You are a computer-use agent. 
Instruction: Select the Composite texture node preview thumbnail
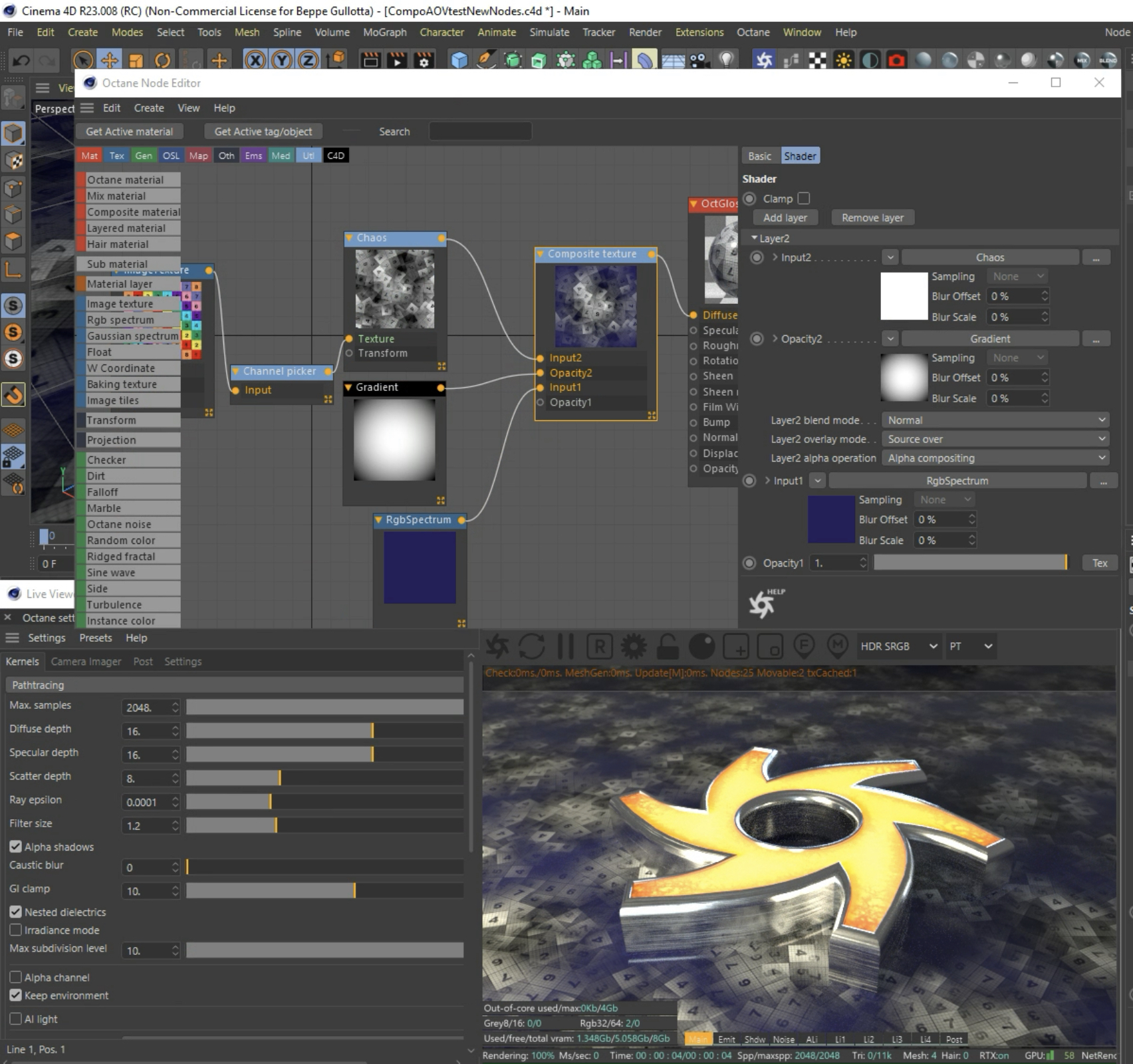click(596, 307)
